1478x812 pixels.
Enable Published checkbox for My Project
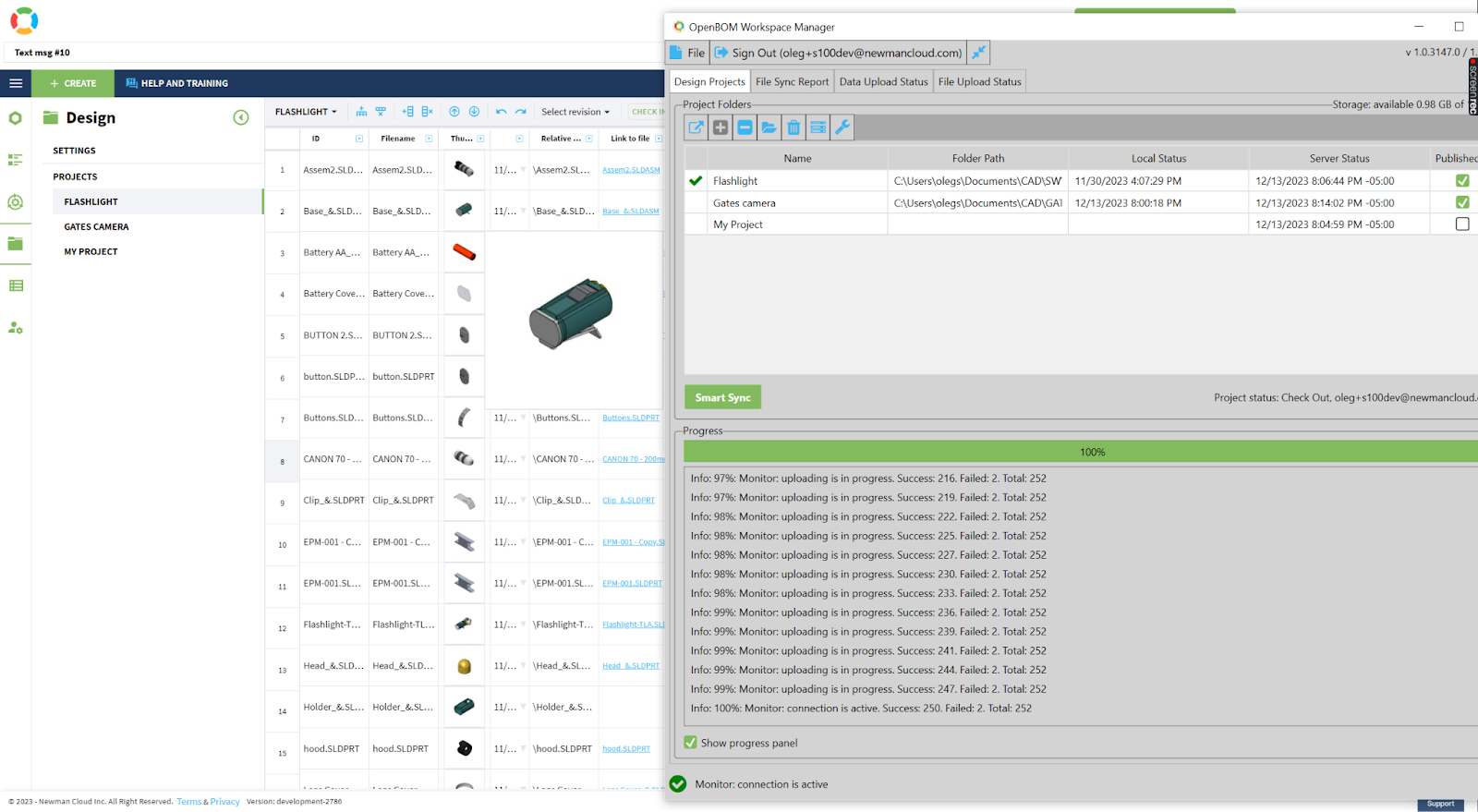tap(1462, 224)
